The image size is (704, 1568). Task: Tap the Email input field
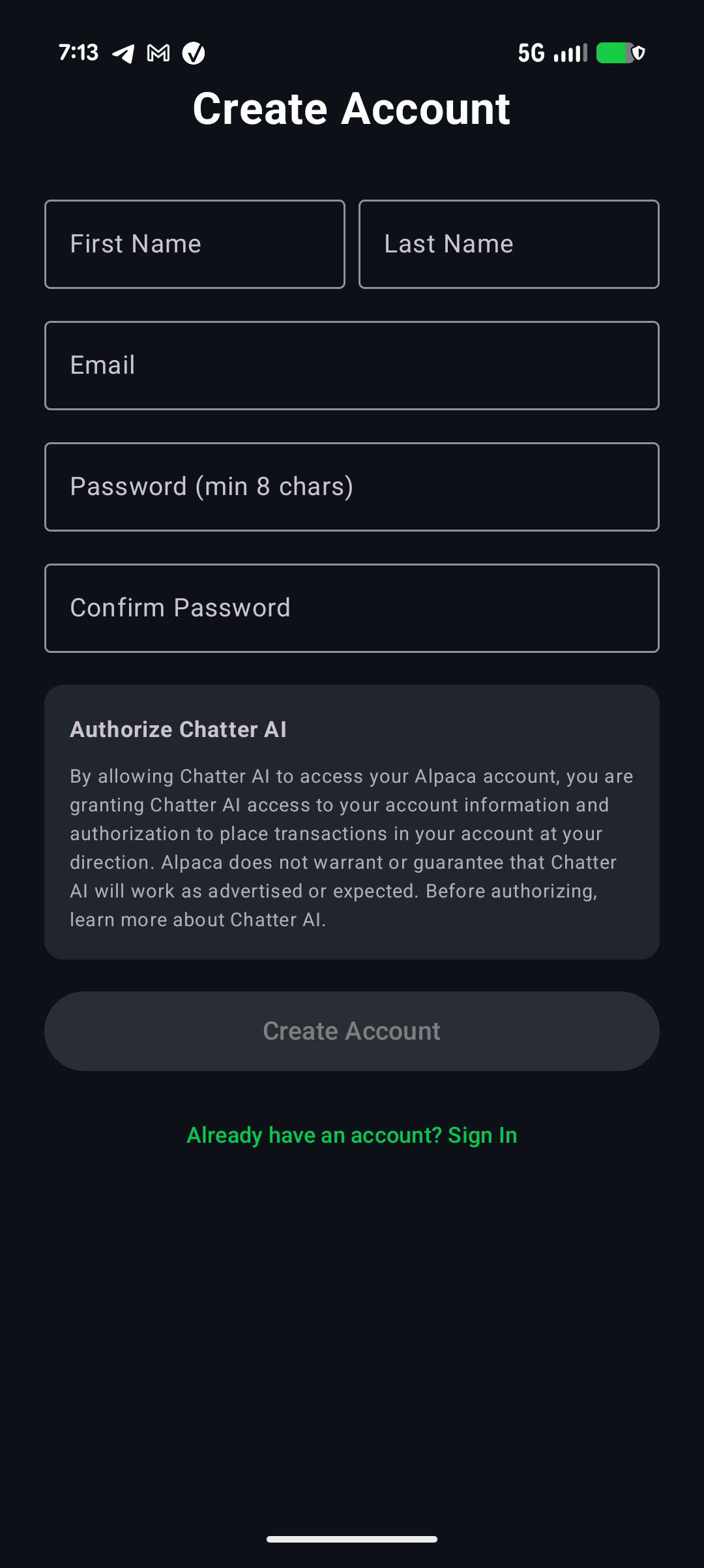coord(352,365)
